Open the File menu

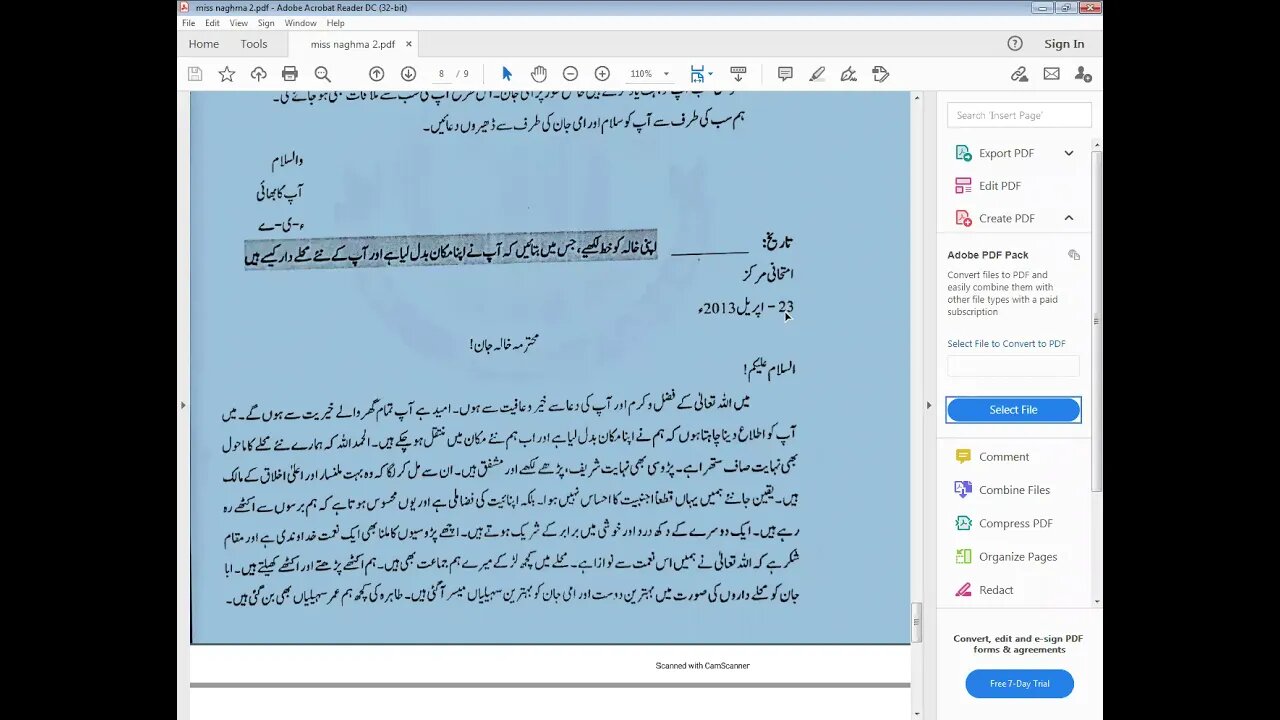(x=188, y=23)
